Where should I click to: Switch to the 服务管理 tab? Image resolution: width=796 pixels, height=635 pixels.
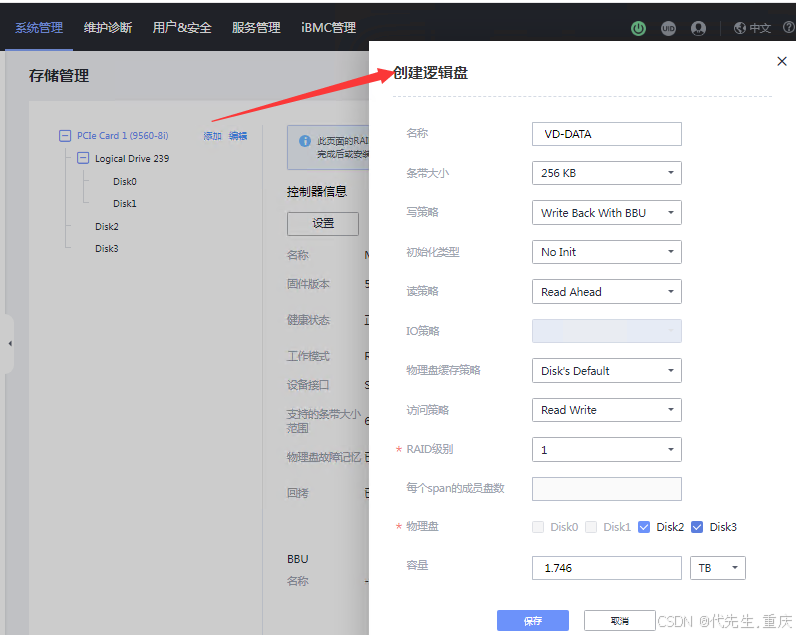(x=256, y=27)
